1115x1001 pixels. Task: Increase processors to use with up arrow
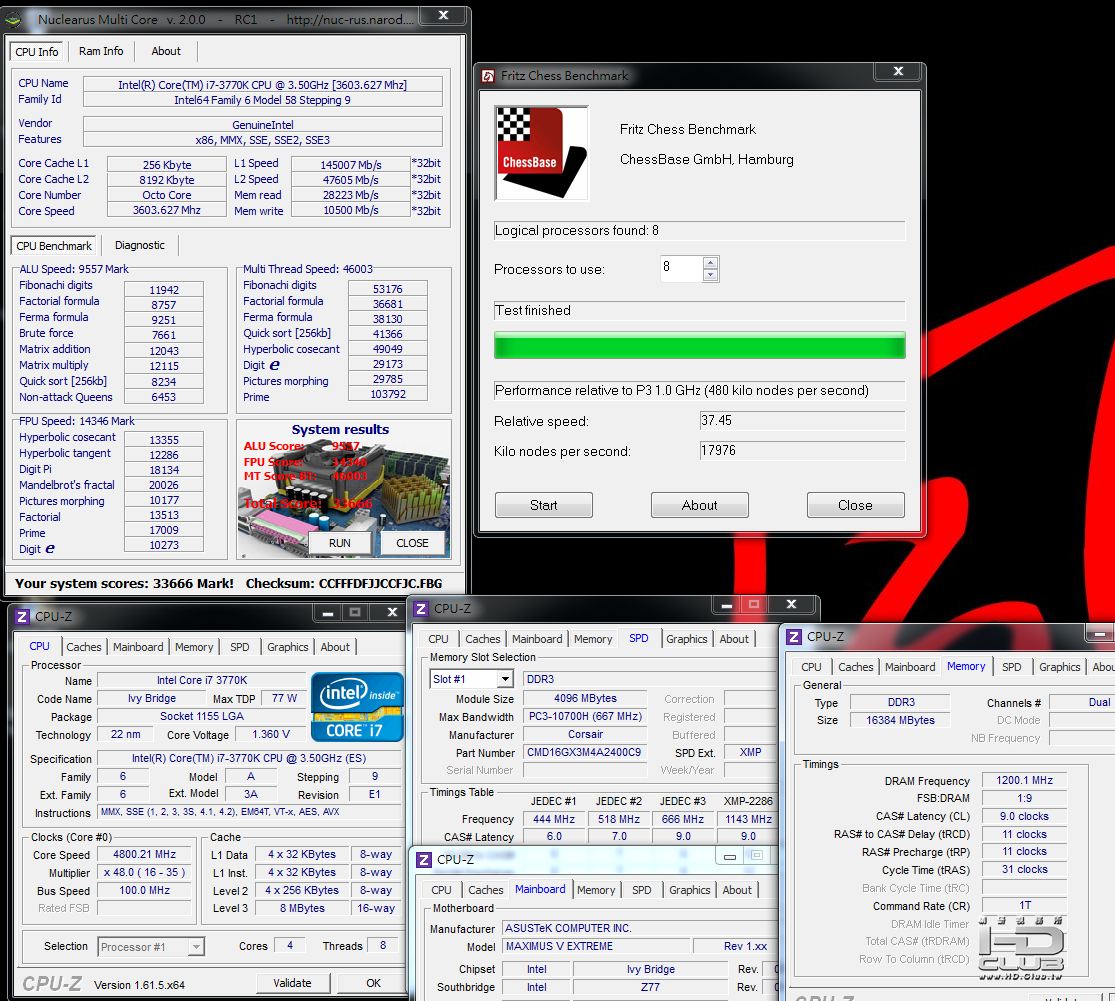[710, 263]
